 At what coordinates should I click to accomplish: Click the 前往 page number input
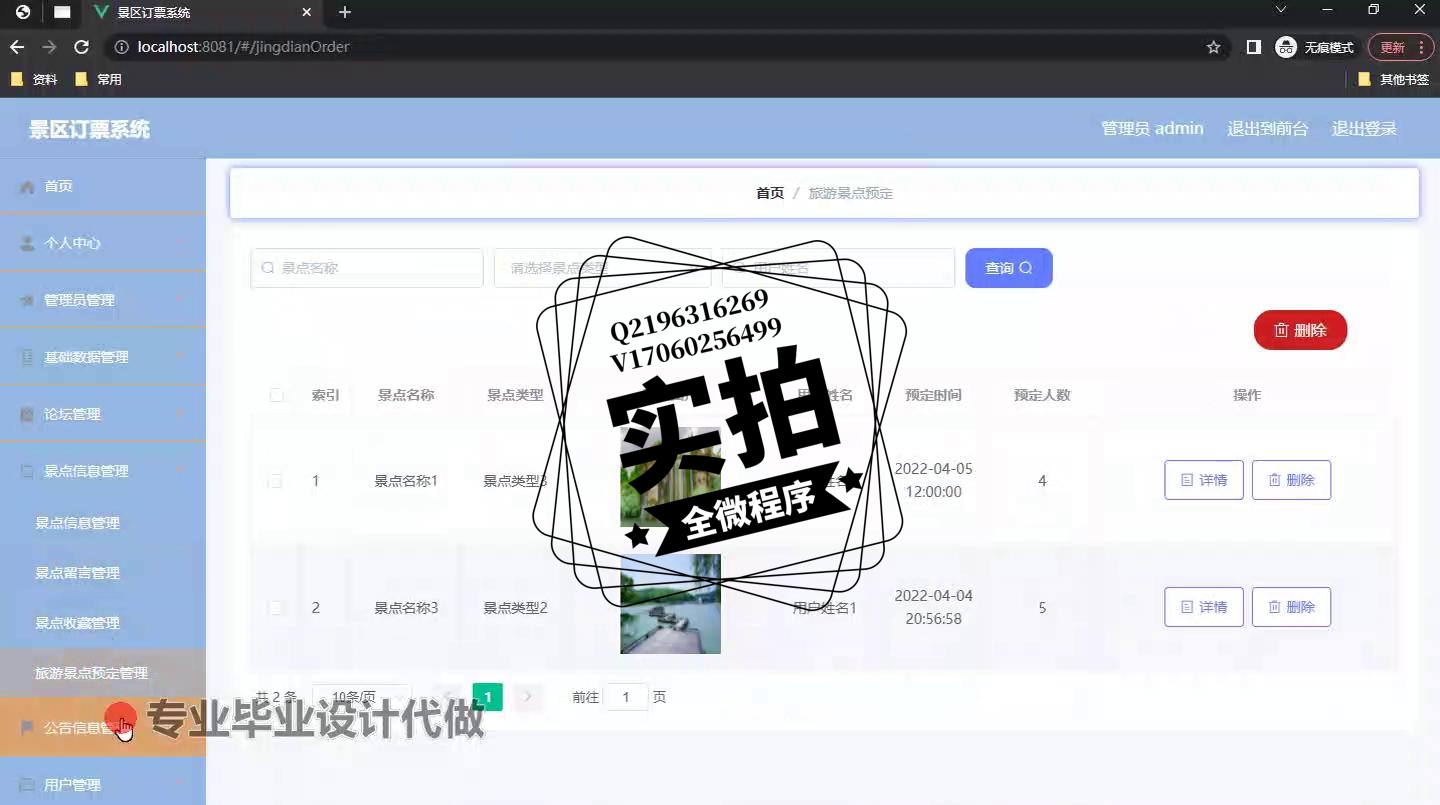click(x=626, y=697)
